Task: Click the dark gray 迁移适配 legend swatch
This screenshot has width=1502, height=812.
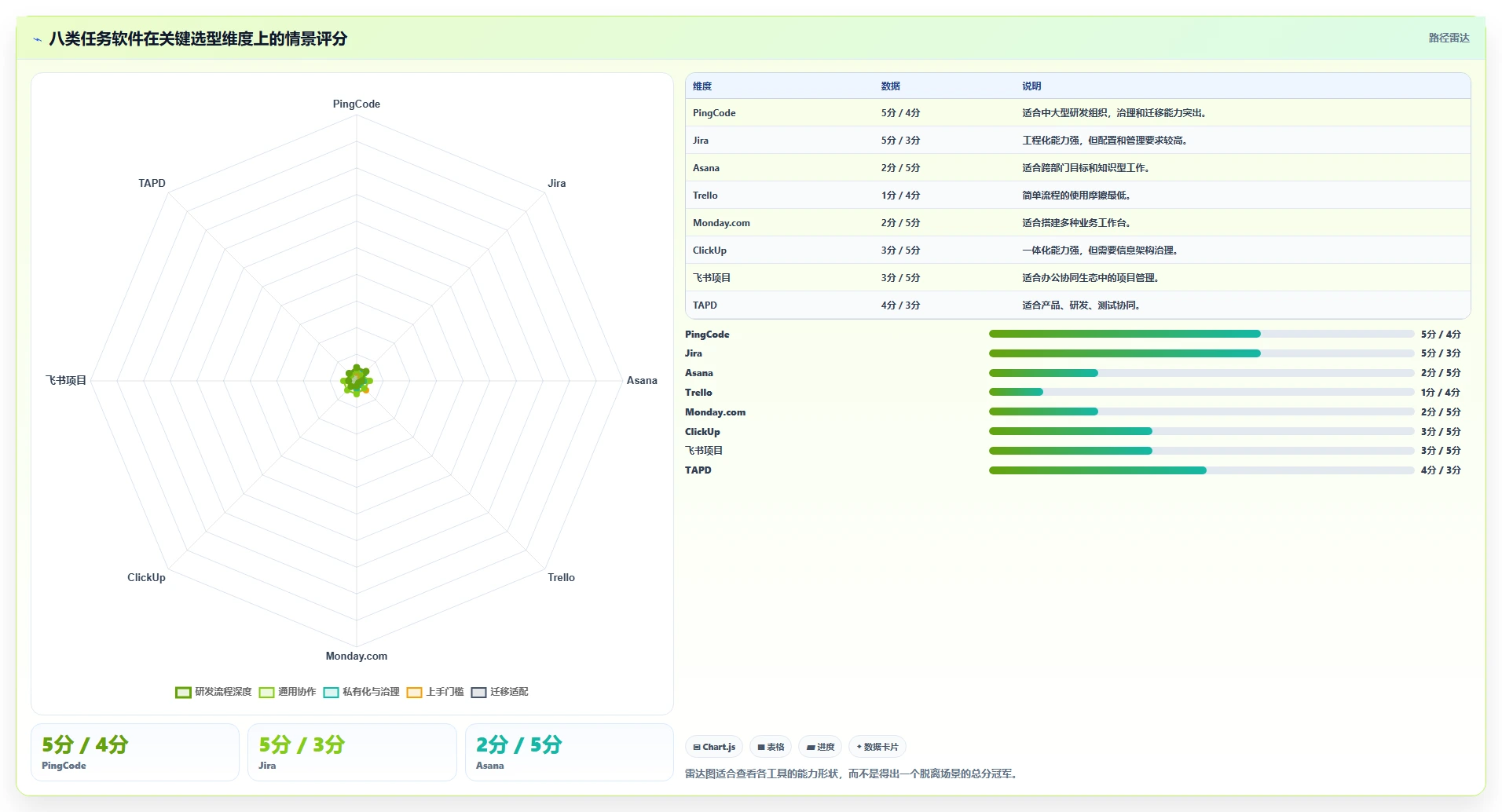Action: coord(478,692)
